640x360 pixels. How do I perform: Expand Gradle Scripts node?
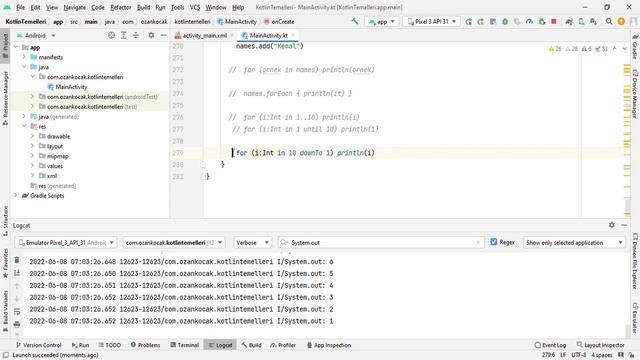pyautogui.click(x=16, y=196)
